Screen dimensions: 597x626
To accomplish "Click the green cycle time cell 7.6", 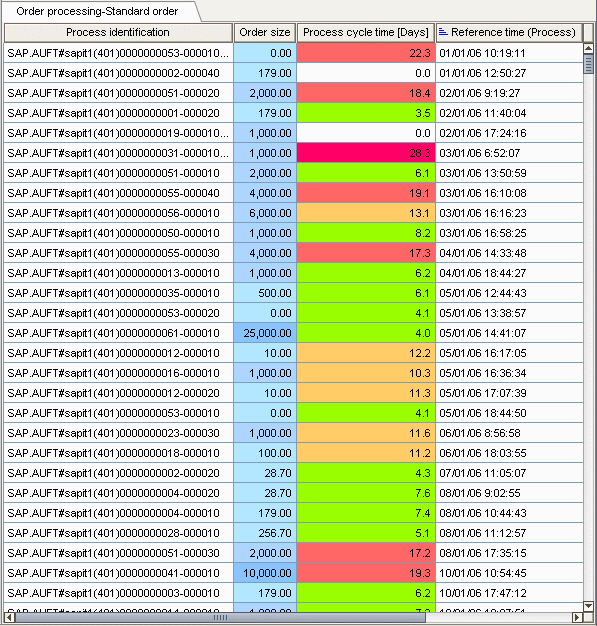I will (366, 493).
